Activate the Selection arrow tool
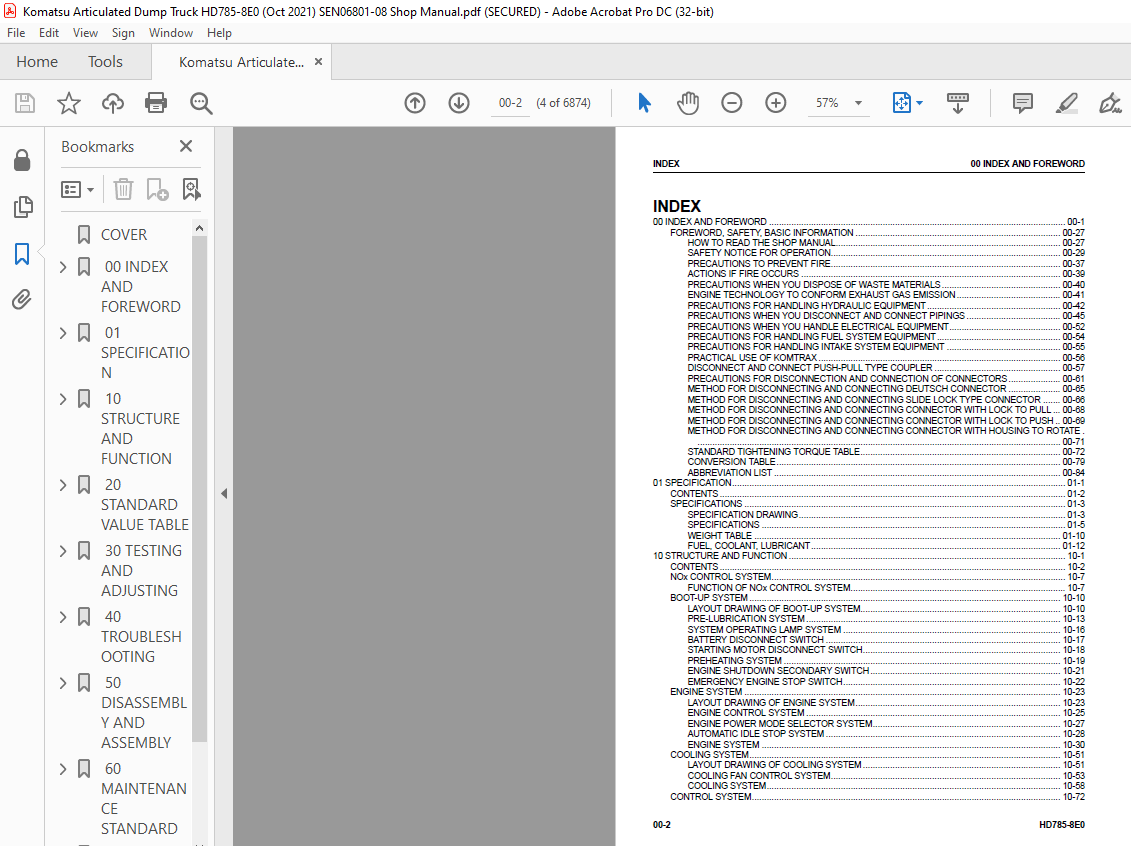The width and height of the screenshot is (1131, 846). point(644,103)
